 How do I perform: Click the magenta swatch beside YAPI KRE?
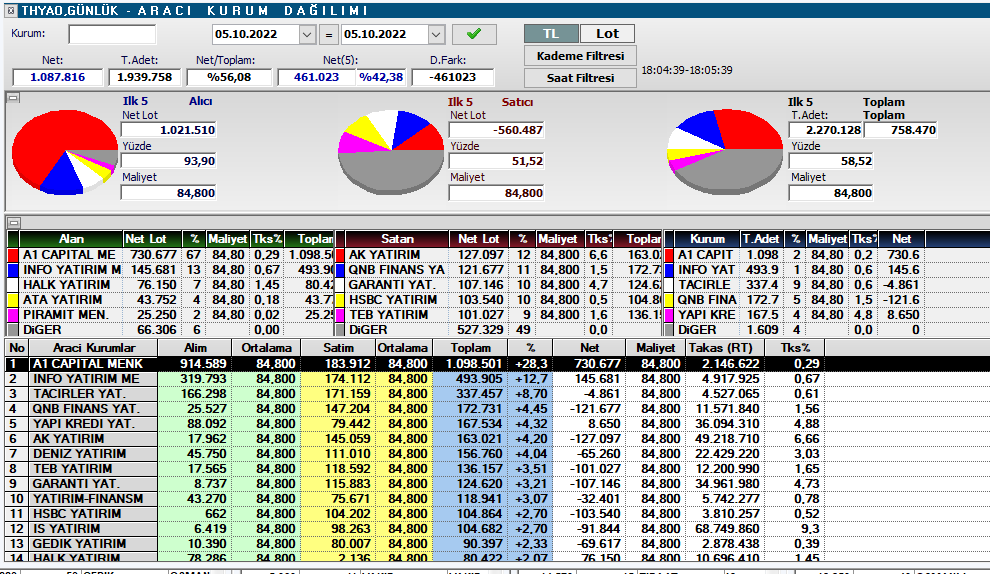(669, 314)
